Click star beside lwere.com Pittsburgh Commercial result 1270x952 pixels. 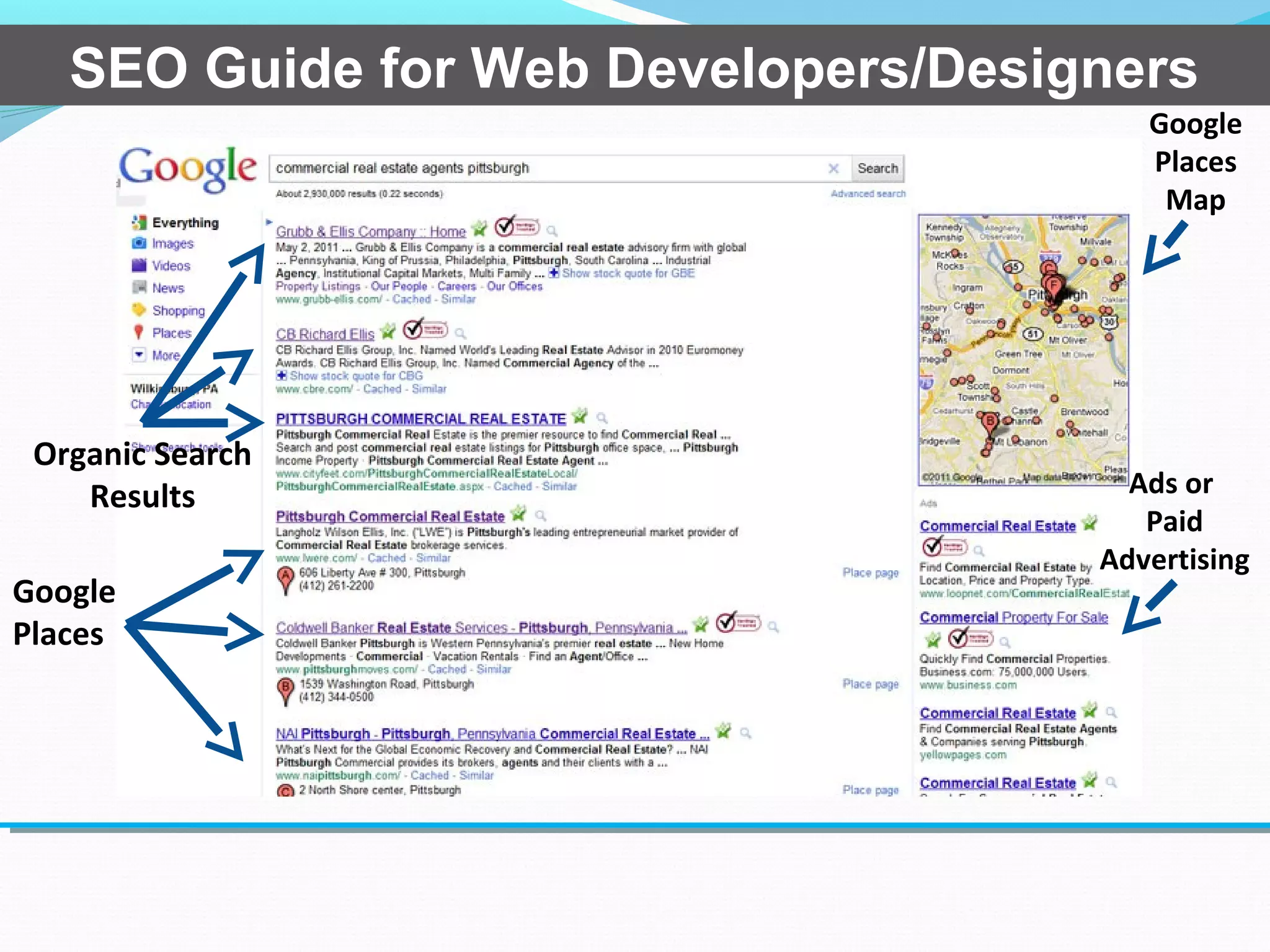coord(518,514)
